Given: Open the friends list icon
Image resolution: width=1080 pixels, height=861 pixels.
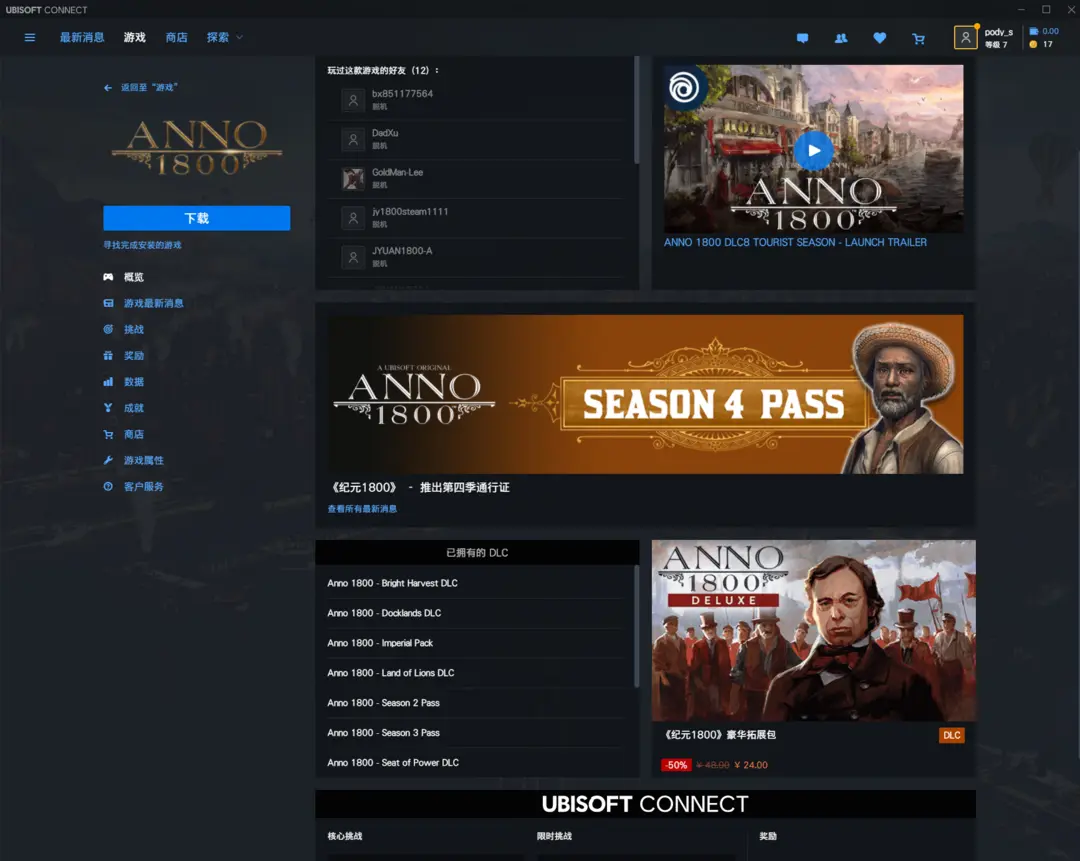Looking at the screenshot, I should tap(841, 39).
